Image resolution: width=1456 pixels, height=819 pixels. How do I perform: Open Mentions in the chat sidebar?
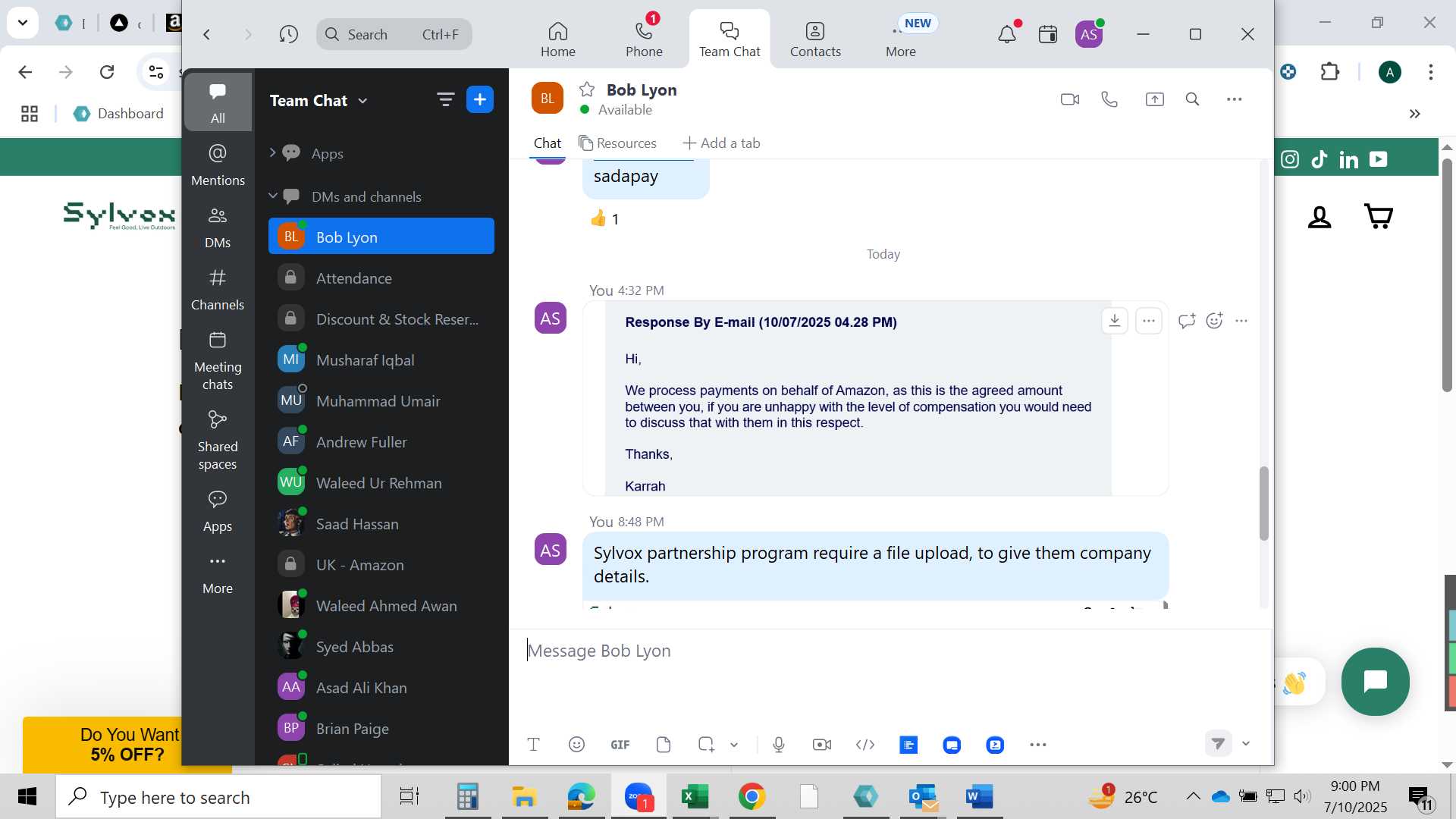tap(218, 164)
